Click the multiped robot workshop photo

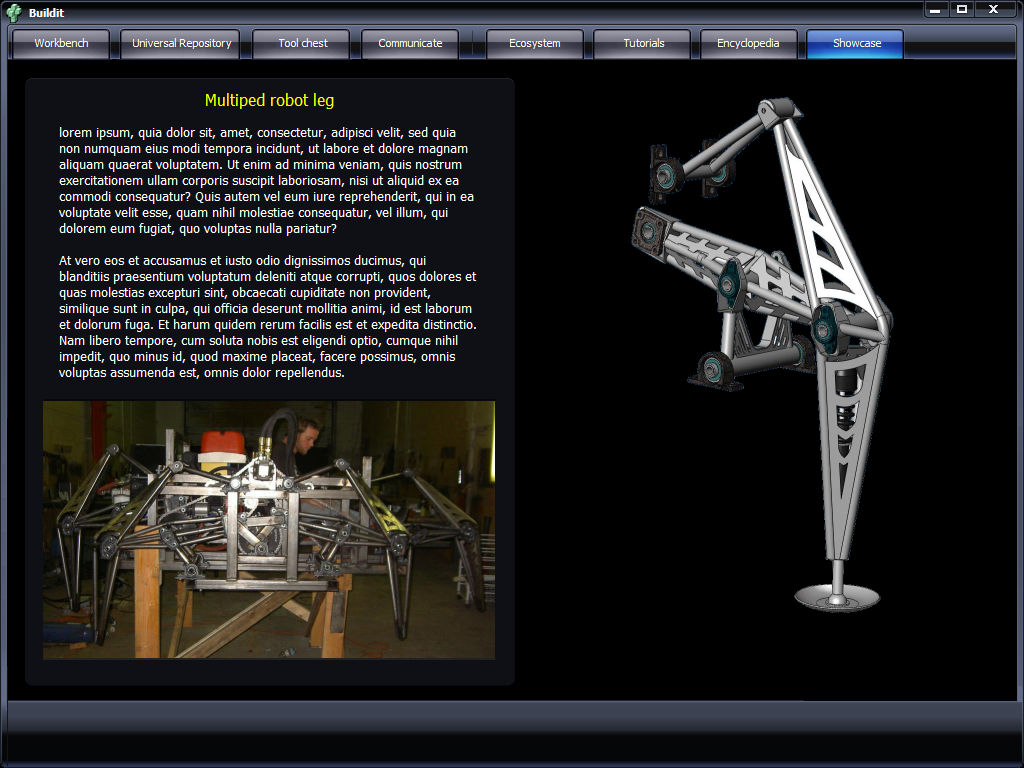(268, 530)
